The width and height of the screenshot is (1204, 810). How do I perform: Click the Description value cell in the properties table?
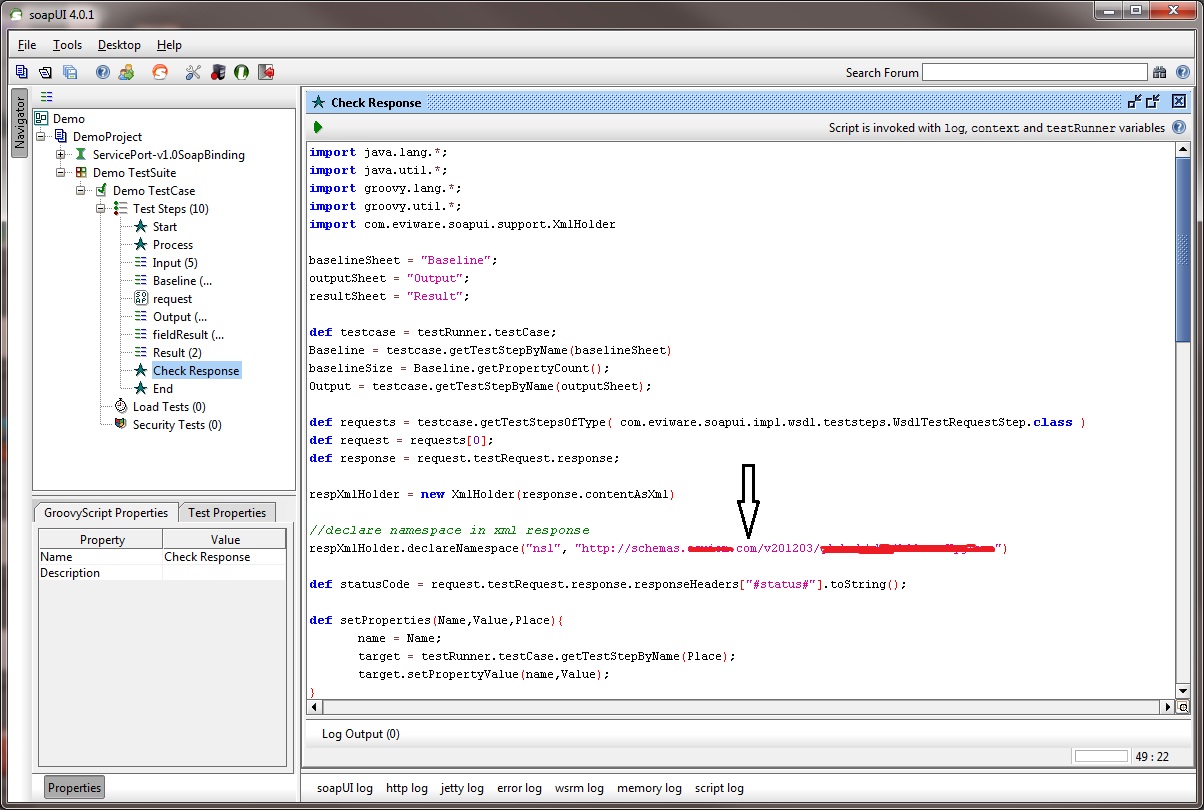(x=226, y=573)
